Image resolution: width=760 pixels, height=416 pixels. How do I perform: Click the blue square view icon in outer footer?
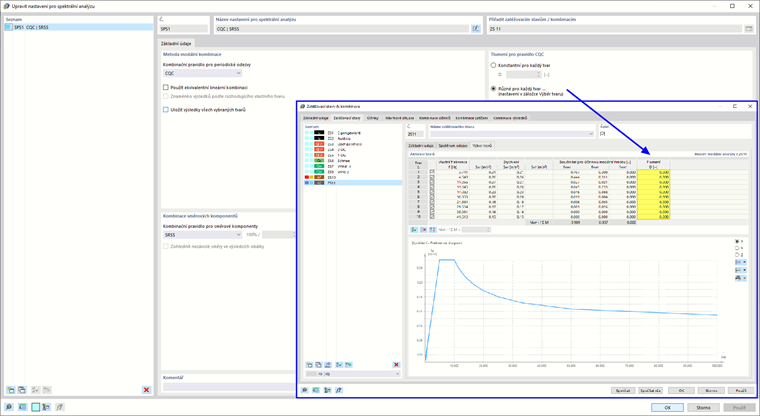[35, 407]
